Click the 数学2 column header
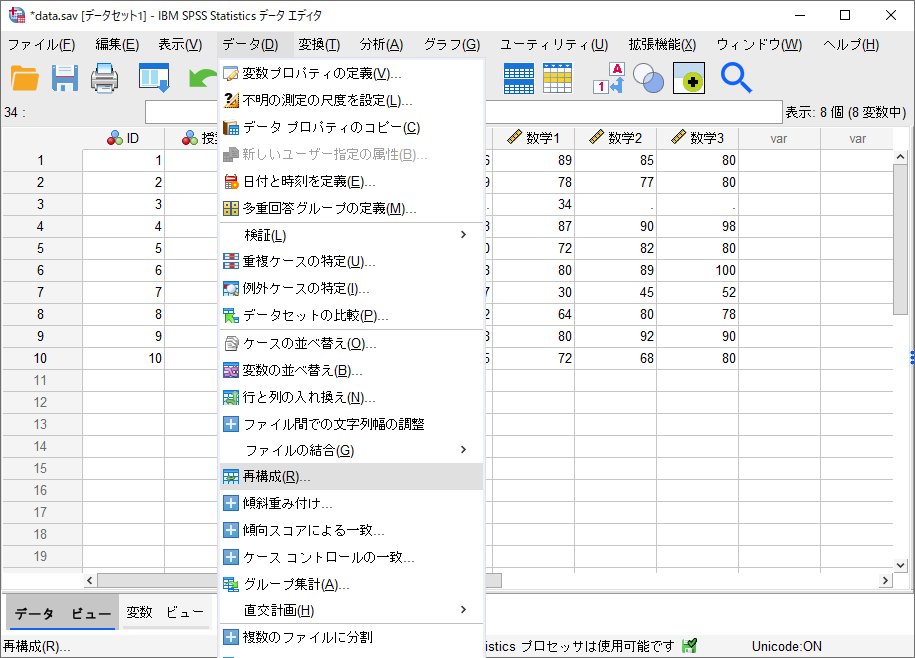 click(616, 138)
